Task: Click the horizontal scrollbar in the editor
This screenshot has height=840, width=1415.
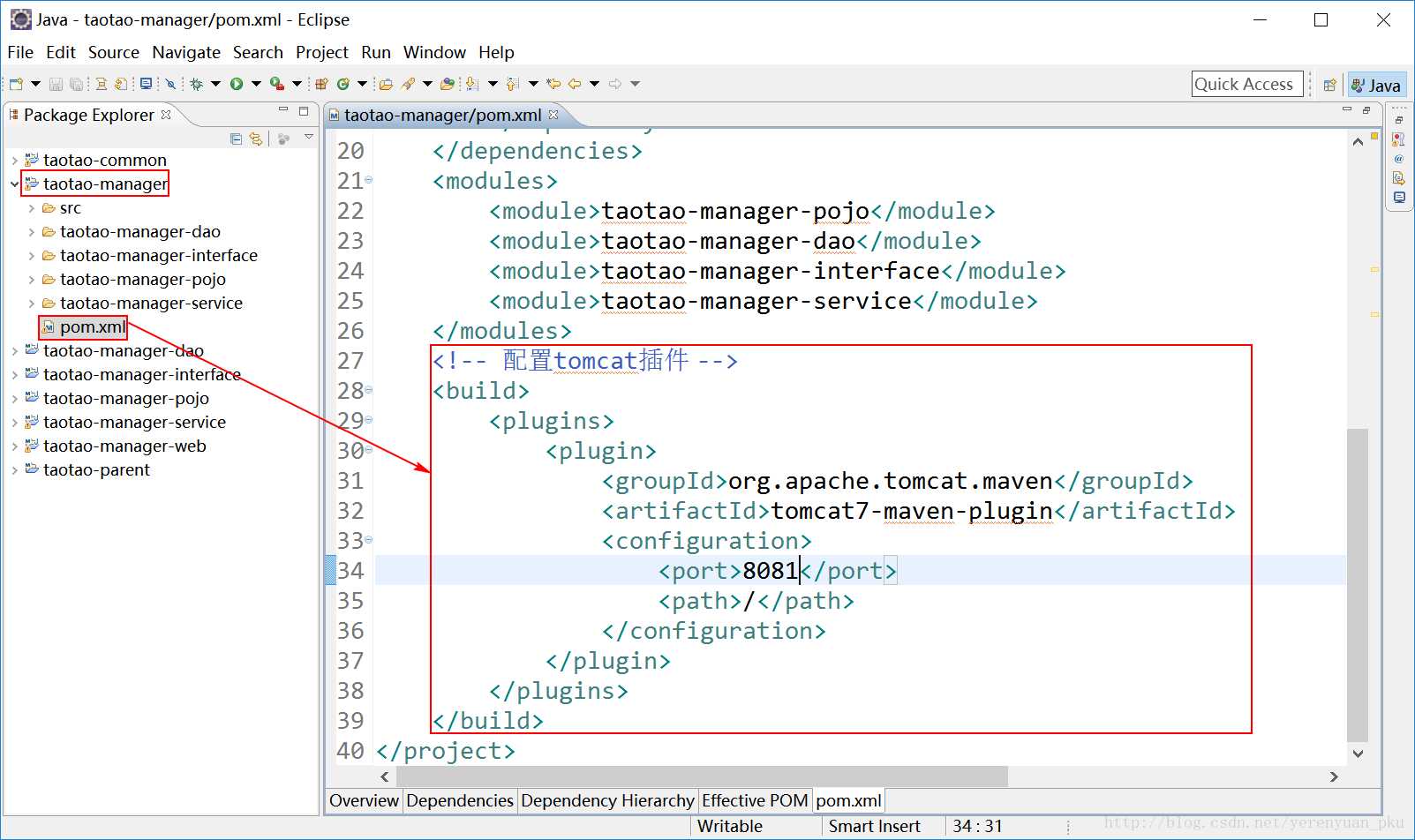Action: (x=702, y=776)
